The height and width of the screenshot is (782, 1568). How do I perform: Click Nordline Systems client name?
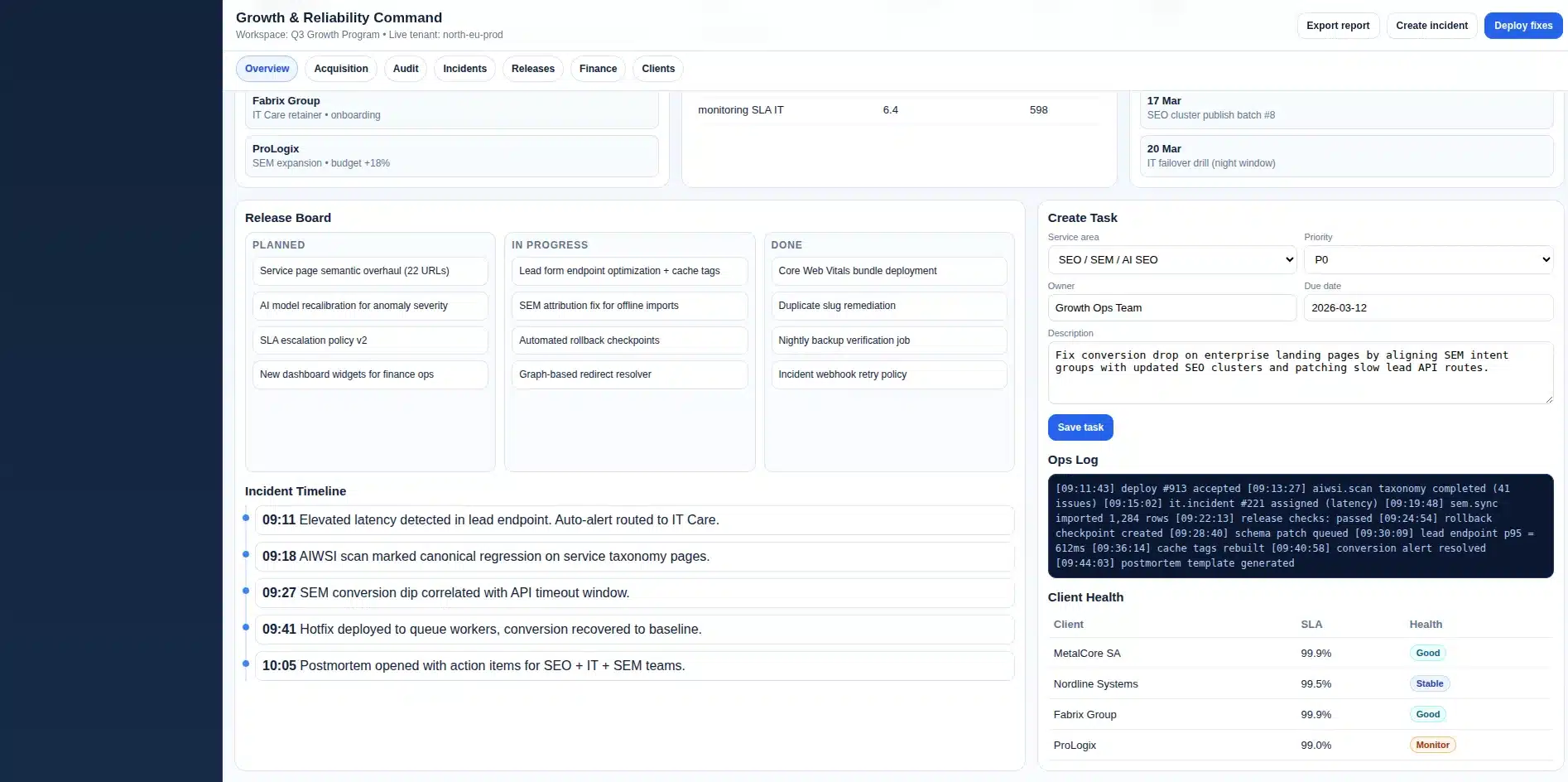(x=1095, y=684)
